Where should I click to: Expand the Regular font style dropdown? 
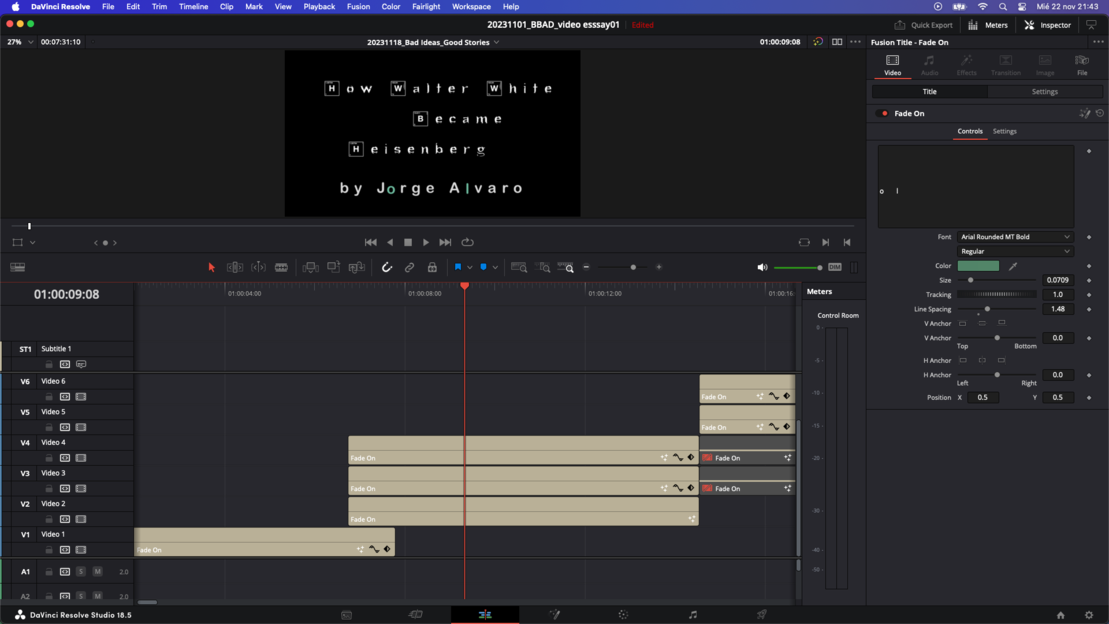click(x=1015, y=252)
